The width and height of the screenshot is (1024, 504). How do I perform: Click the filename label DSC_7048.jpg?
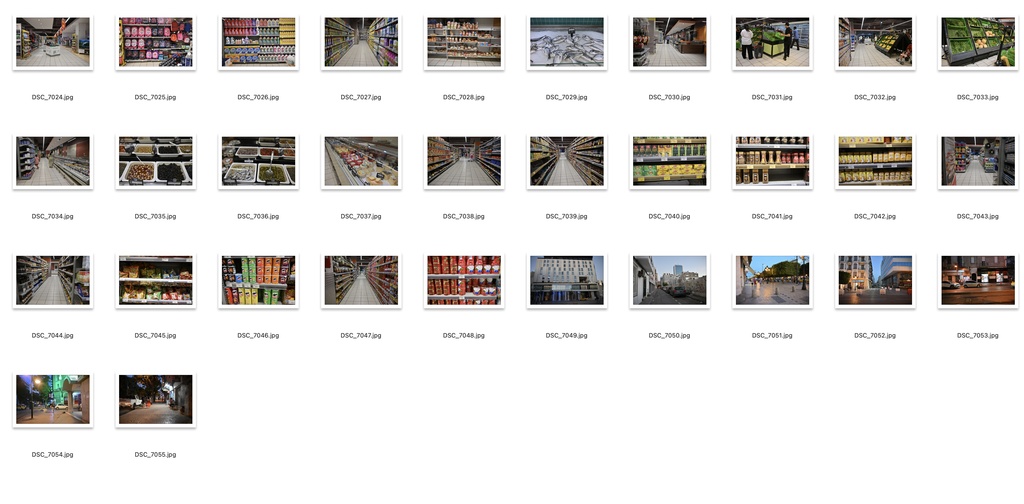coord(464,336)
